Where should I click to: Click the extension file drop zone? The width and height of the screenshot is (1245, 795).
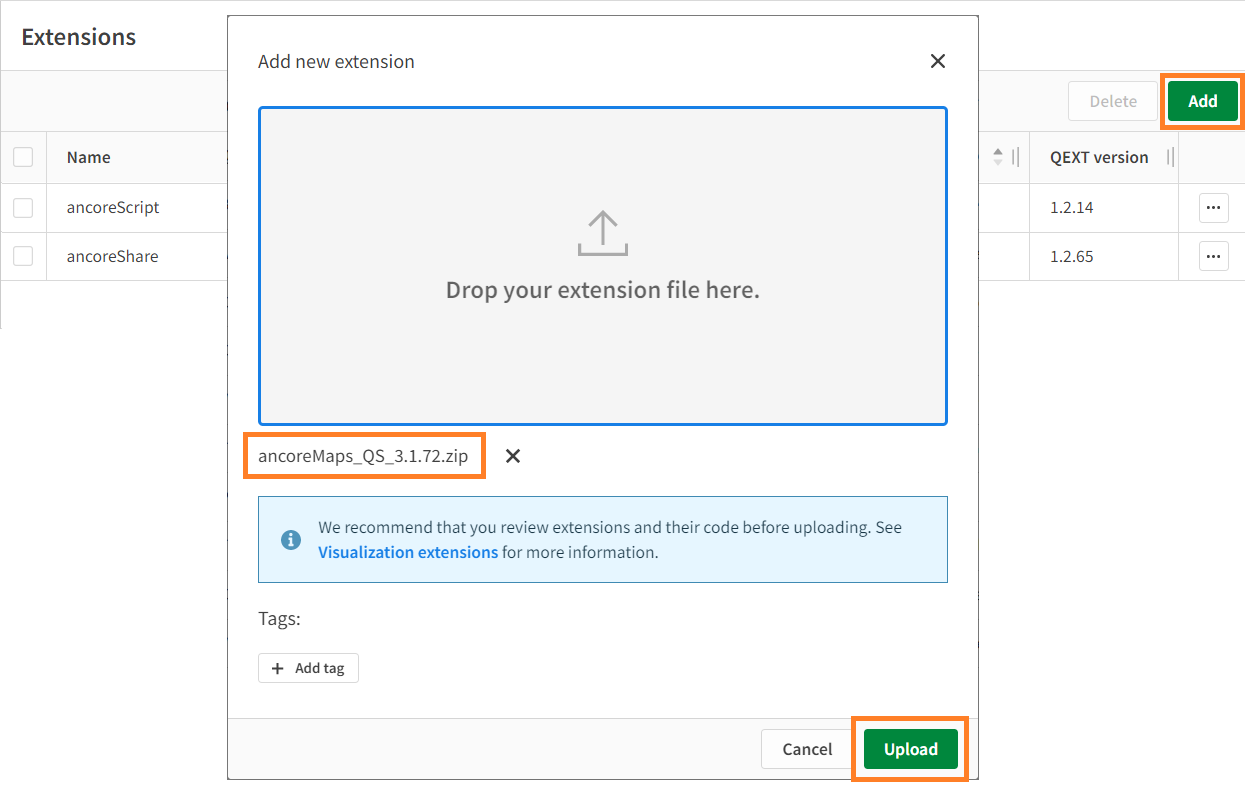pyautogui.click(x=603, y=266)
